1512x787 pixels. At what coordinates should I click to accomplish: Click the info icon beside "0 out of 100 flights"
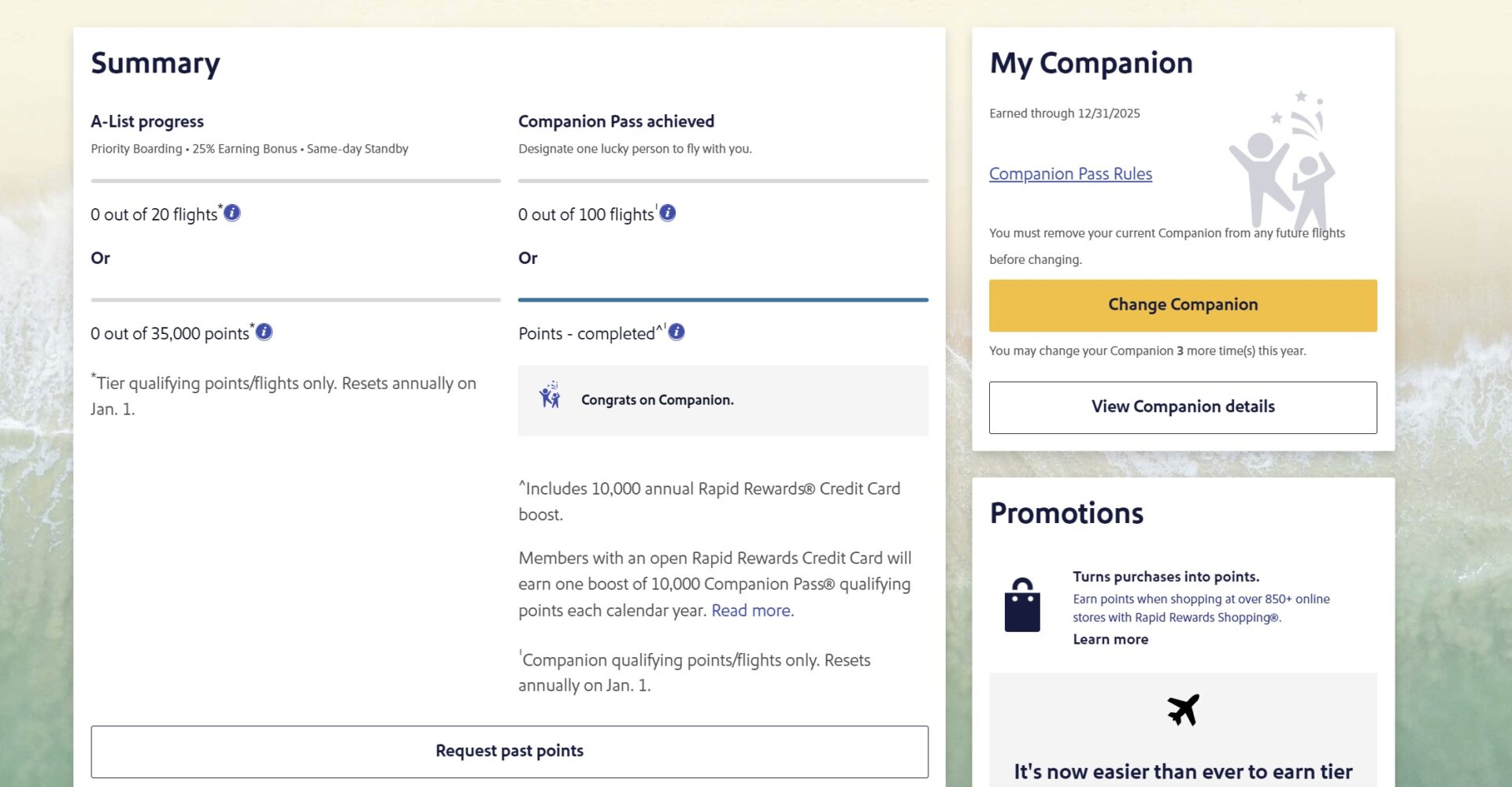(x=667, y=212)
